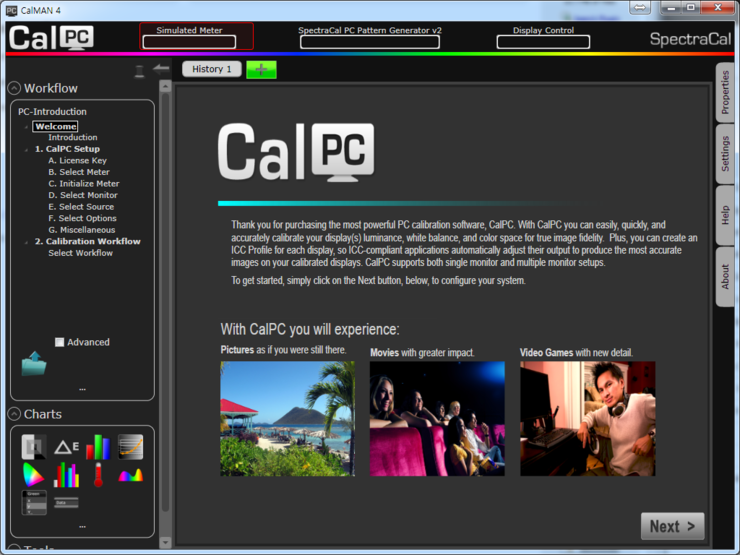Open the Simulated Meter panel
The image size is (740, 555).
tap(196, 36)
